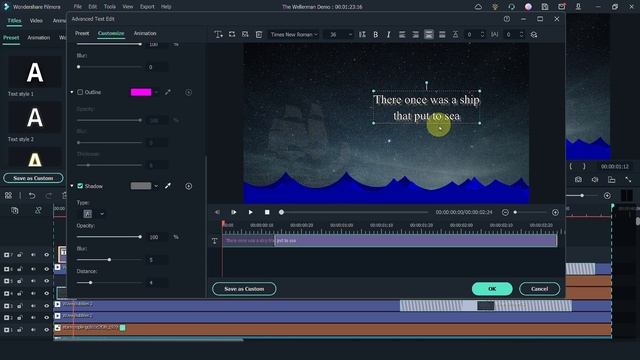640x360 pixels.
Task: Click the timeline layout grid icon
Action: click(8, 196)
